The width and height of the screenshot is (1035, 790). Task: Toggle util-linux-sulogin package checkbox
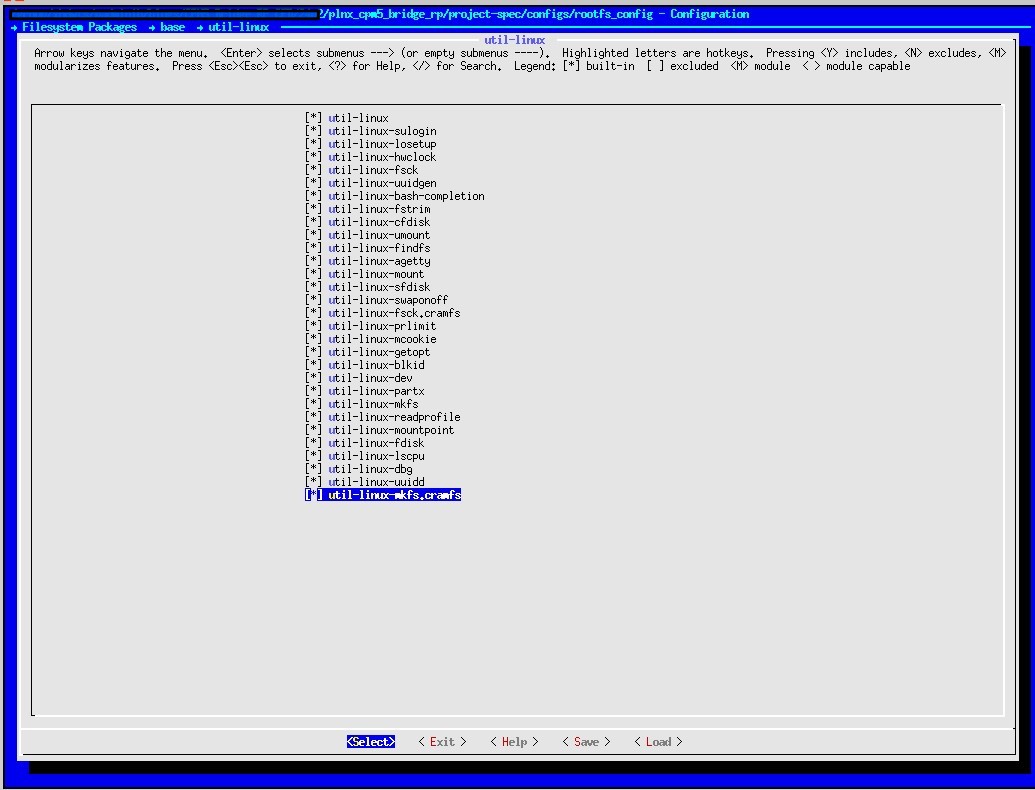(x=314, y=131)
